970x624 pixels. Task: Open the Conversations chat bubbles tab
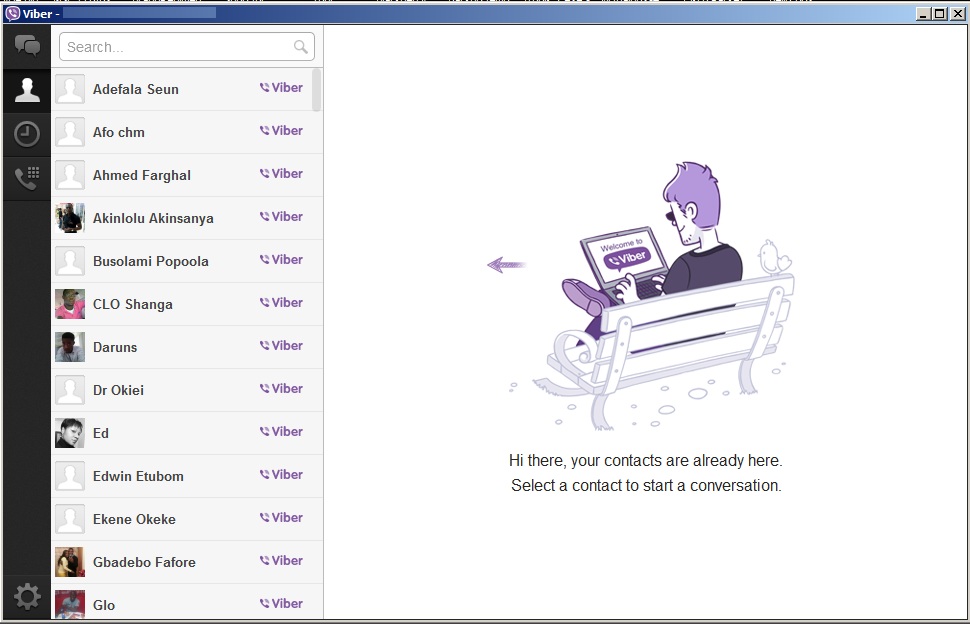pos(27,46)
